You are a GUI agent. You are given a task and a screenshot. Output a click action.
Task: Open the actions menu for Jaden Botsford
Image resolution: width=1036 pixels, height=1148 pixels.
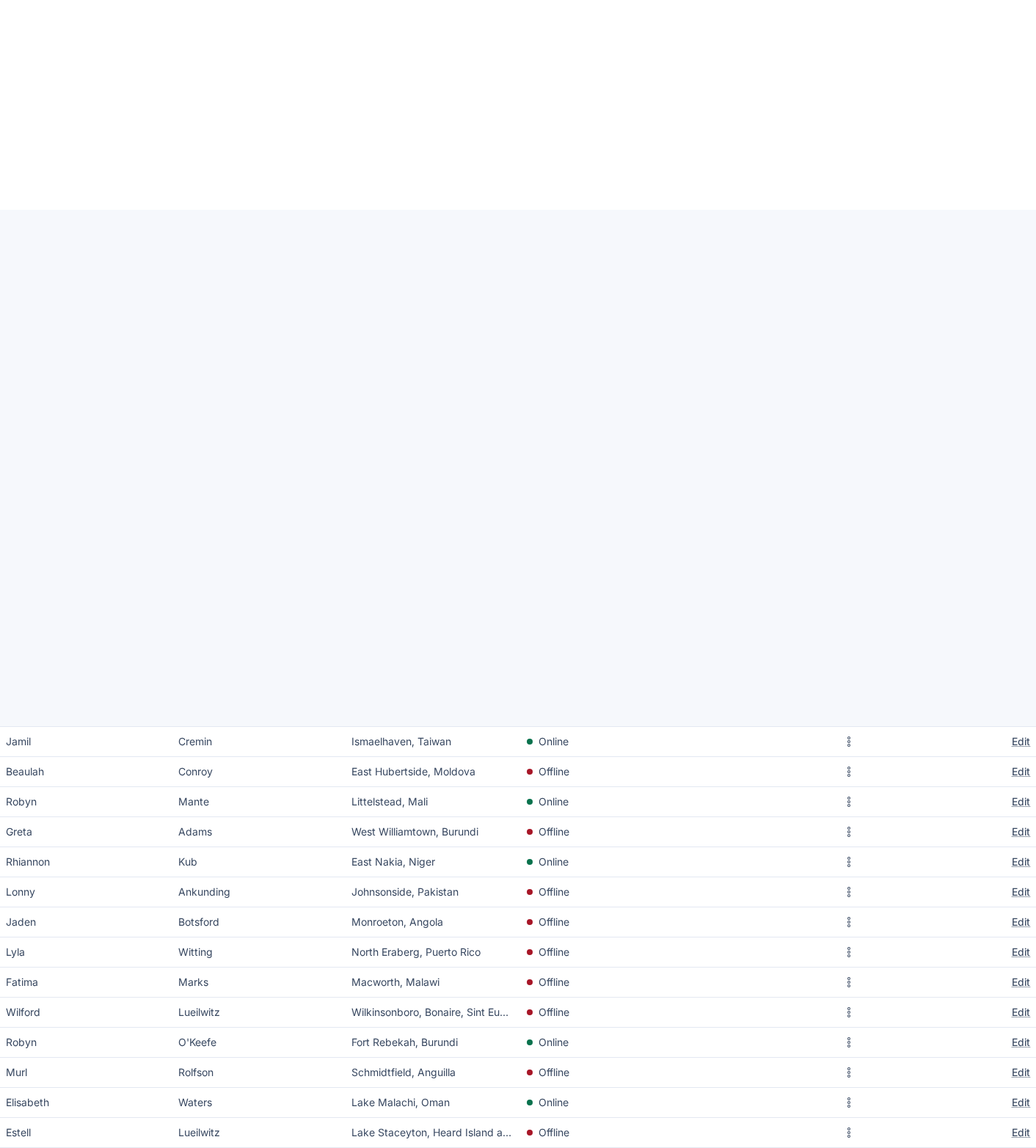tap(849, 922)
